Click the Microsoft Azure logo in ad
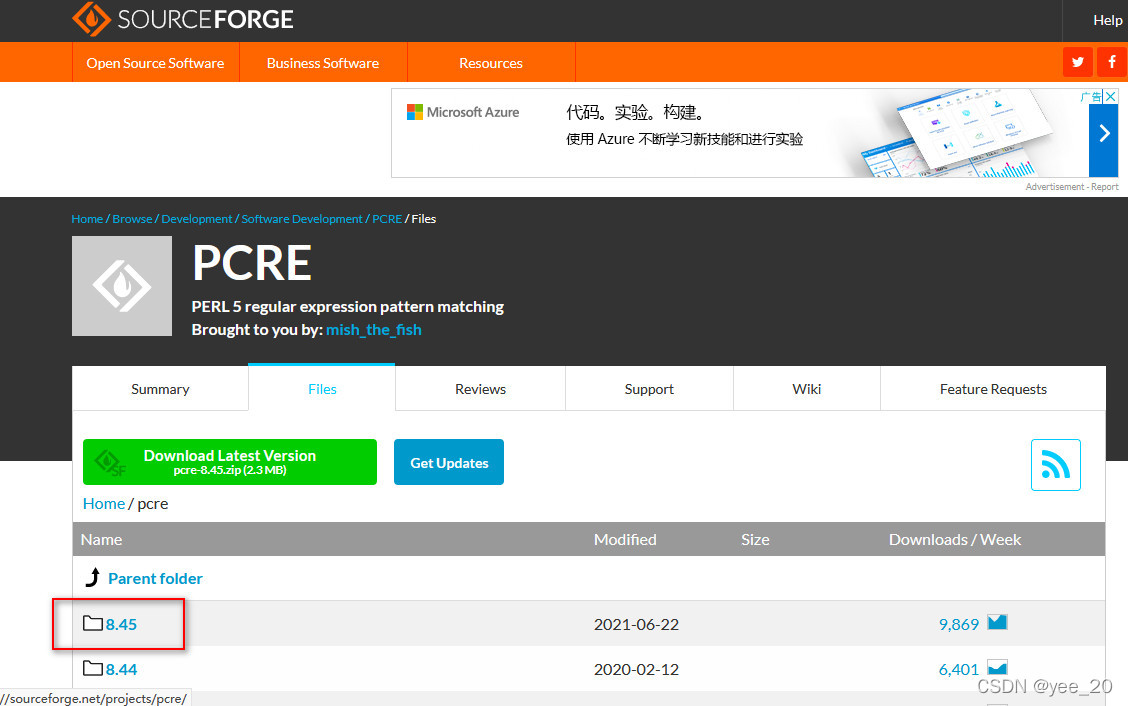 pos(463,112)
